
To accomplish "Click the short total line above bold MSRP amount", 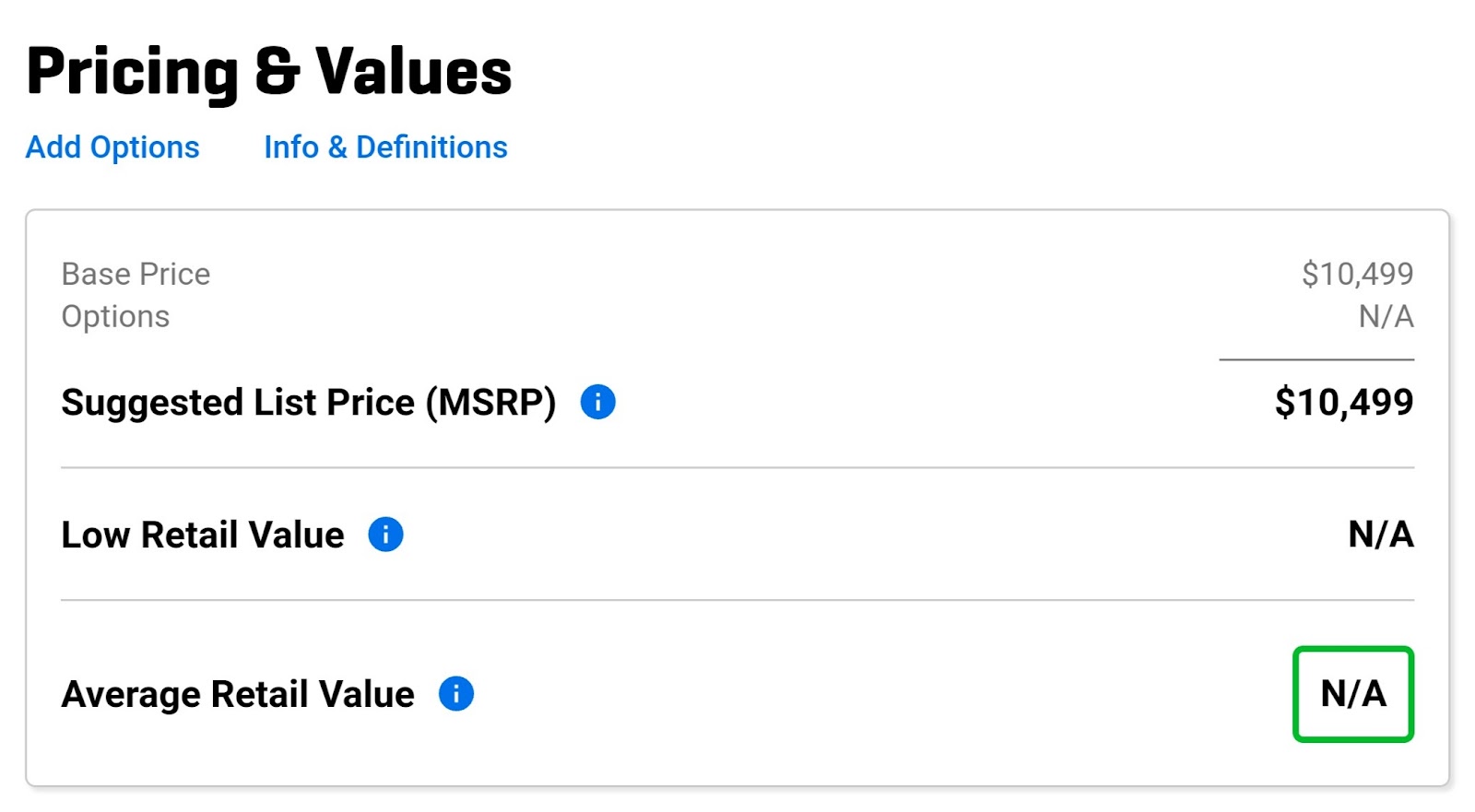I will click(1316, 359).
